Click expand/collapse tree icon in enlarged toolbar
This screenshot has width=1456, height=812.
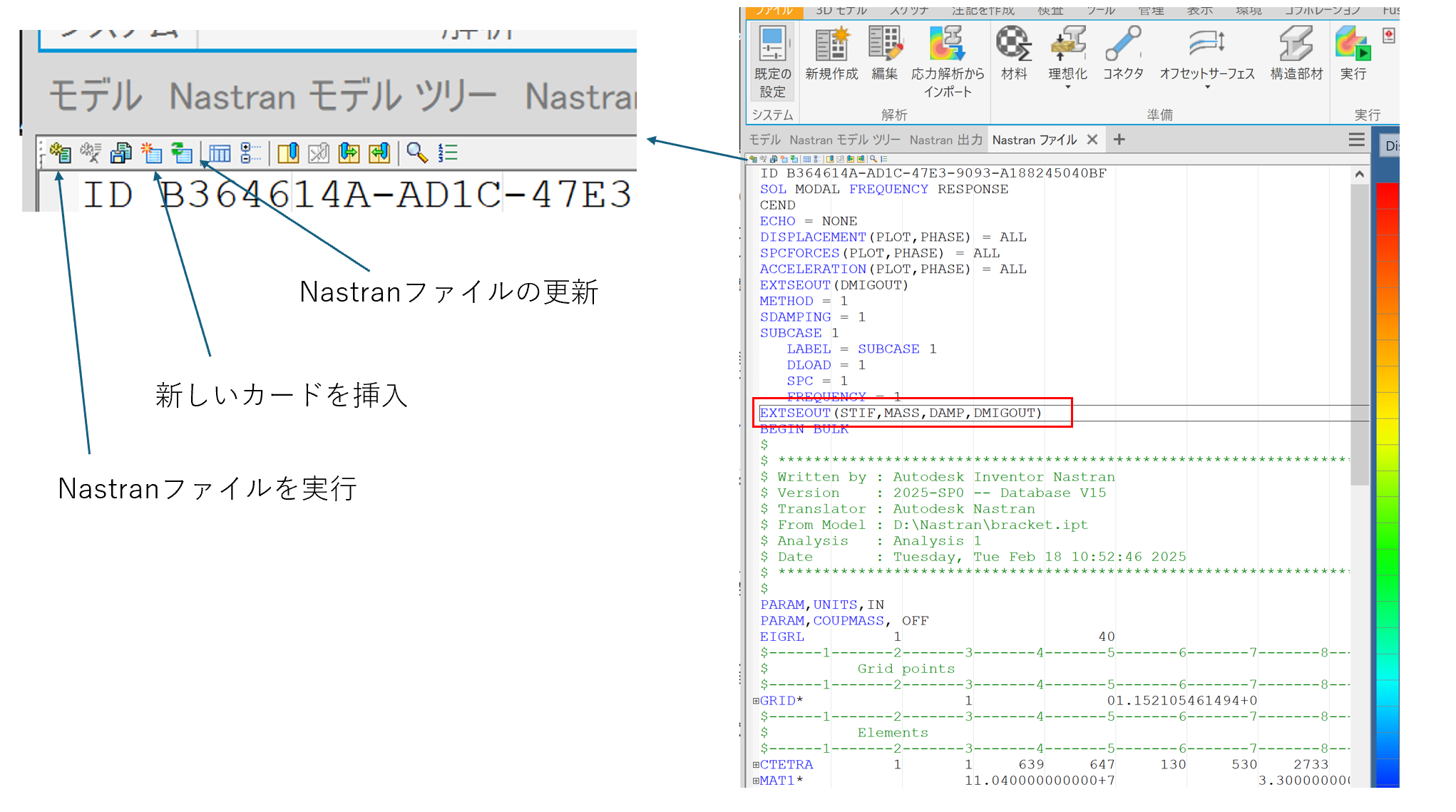[x=250, y=153]
